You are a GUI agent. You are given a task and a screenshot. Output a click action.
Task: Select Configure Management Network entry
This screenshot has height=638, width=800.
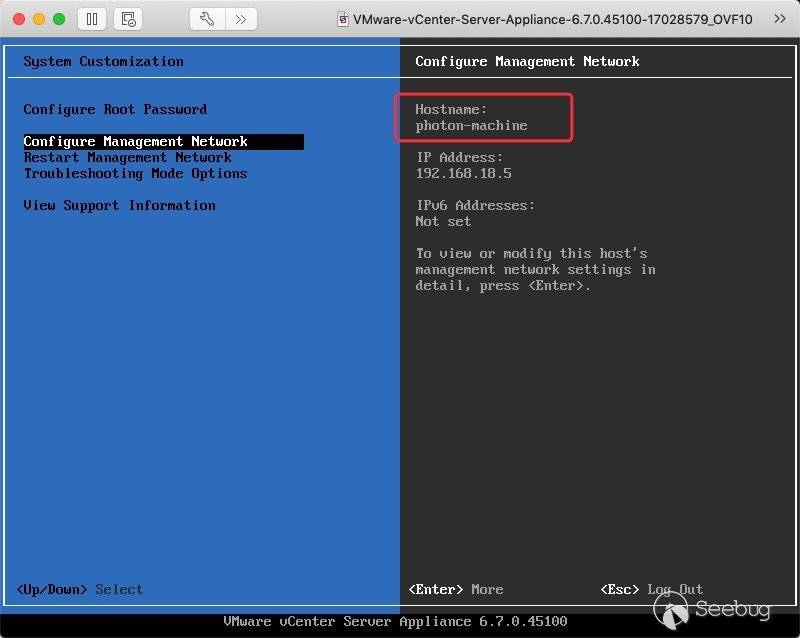[x=163, y=141]
